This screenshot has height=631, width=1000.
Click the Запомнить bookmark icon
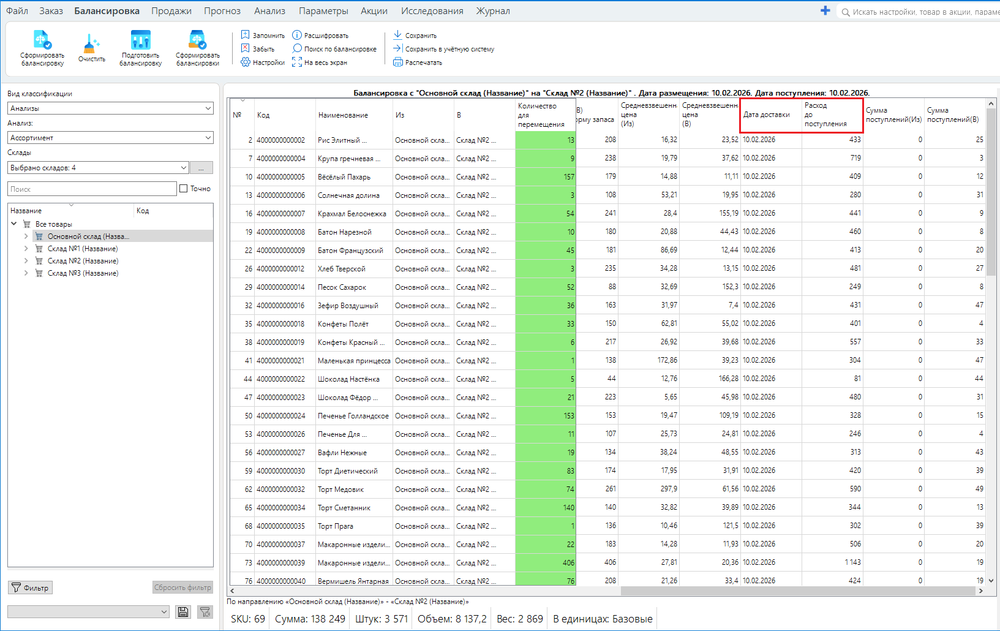(245, 35)
